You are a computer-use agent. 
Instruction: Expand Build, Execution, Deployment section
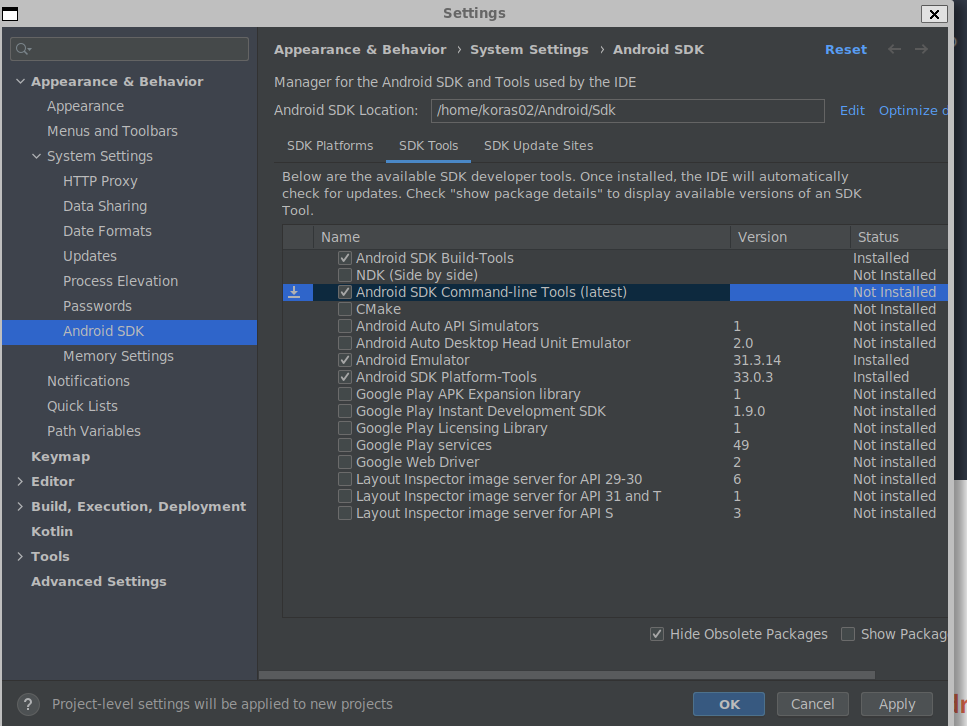20,506
